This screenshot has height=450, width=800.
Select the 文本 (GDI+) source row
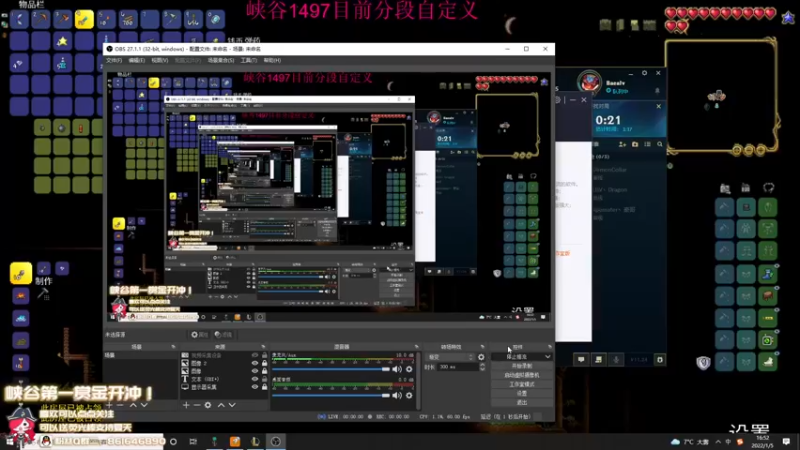point(223,379)
